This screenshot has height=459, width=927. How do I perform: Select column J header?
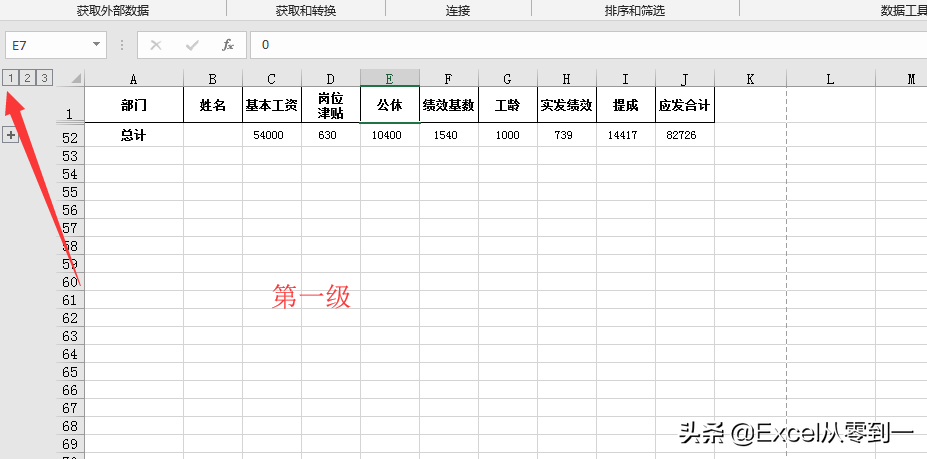click(685, 79)
